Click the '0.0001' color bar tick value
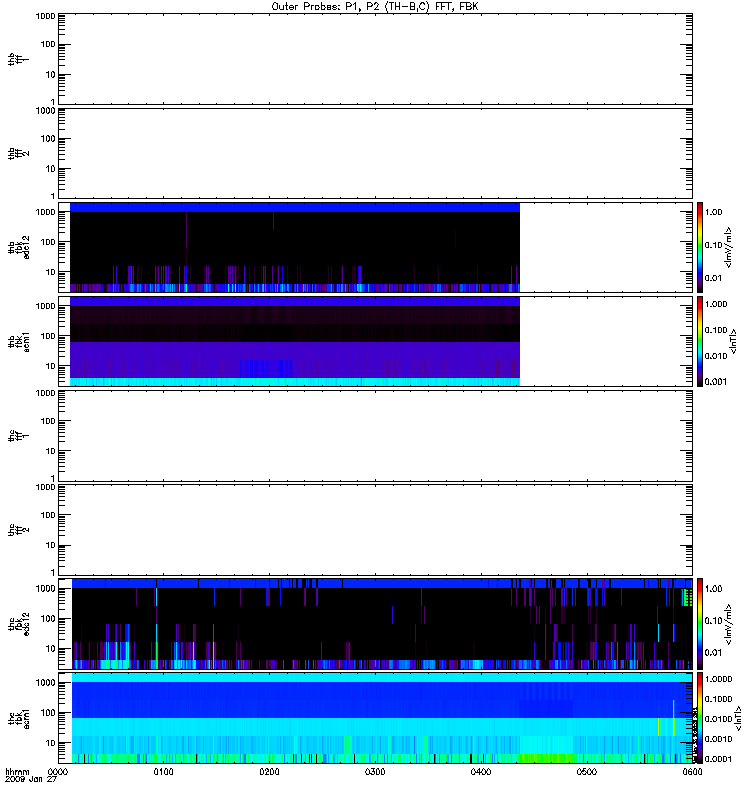 718,759
